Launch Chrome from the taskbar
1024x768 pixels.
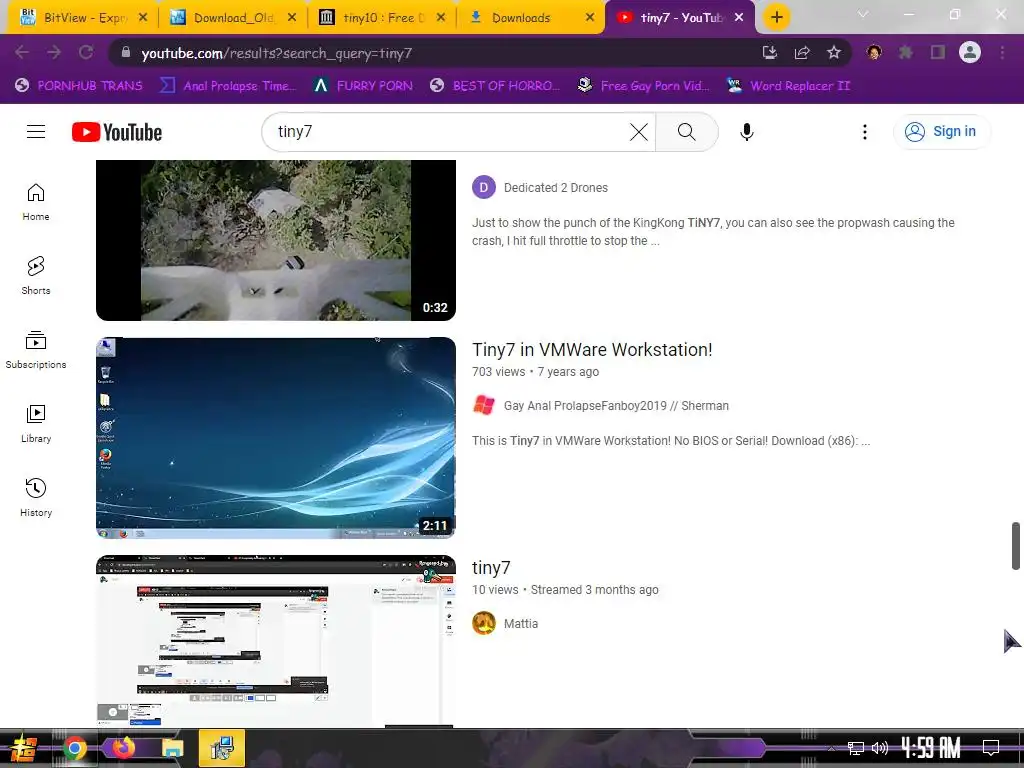74,748
